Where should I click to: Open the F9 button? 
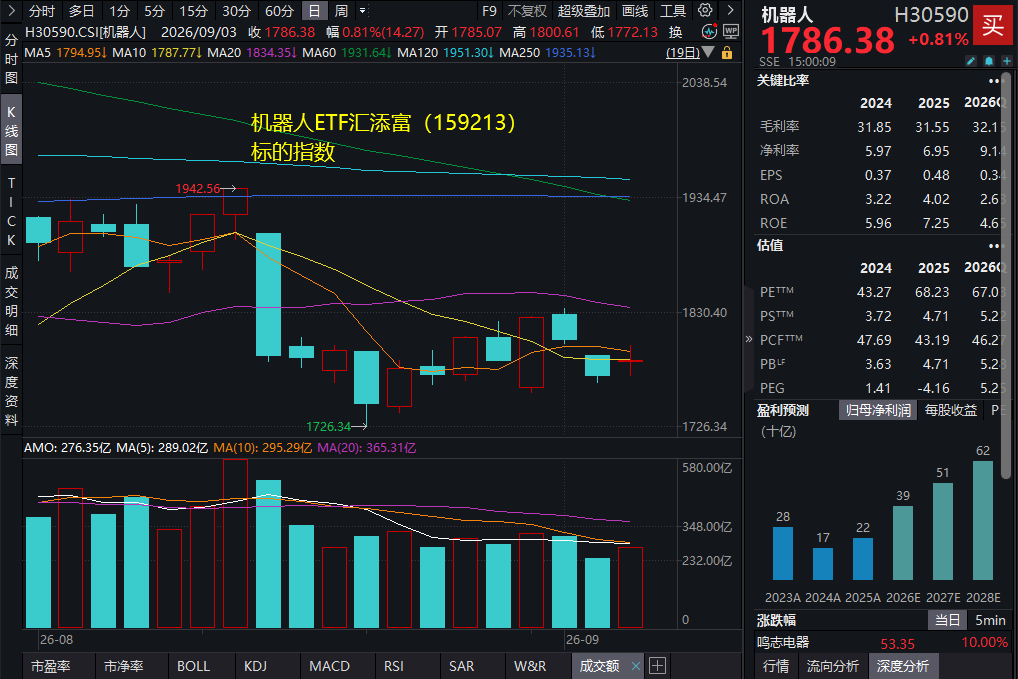[x=489, y=11]
